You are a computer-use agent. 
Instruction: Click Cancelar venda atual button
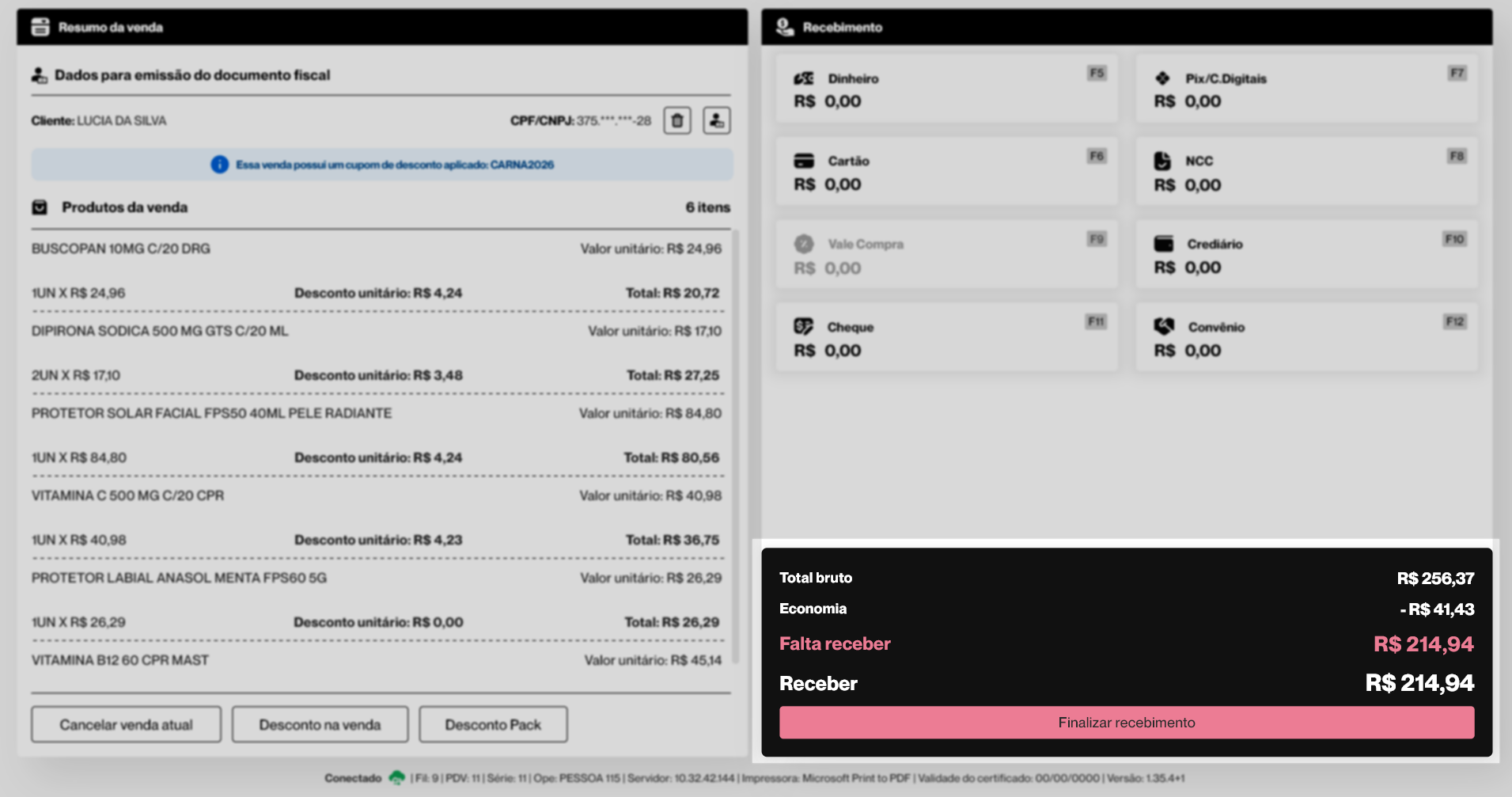click(x=126, y=725)
